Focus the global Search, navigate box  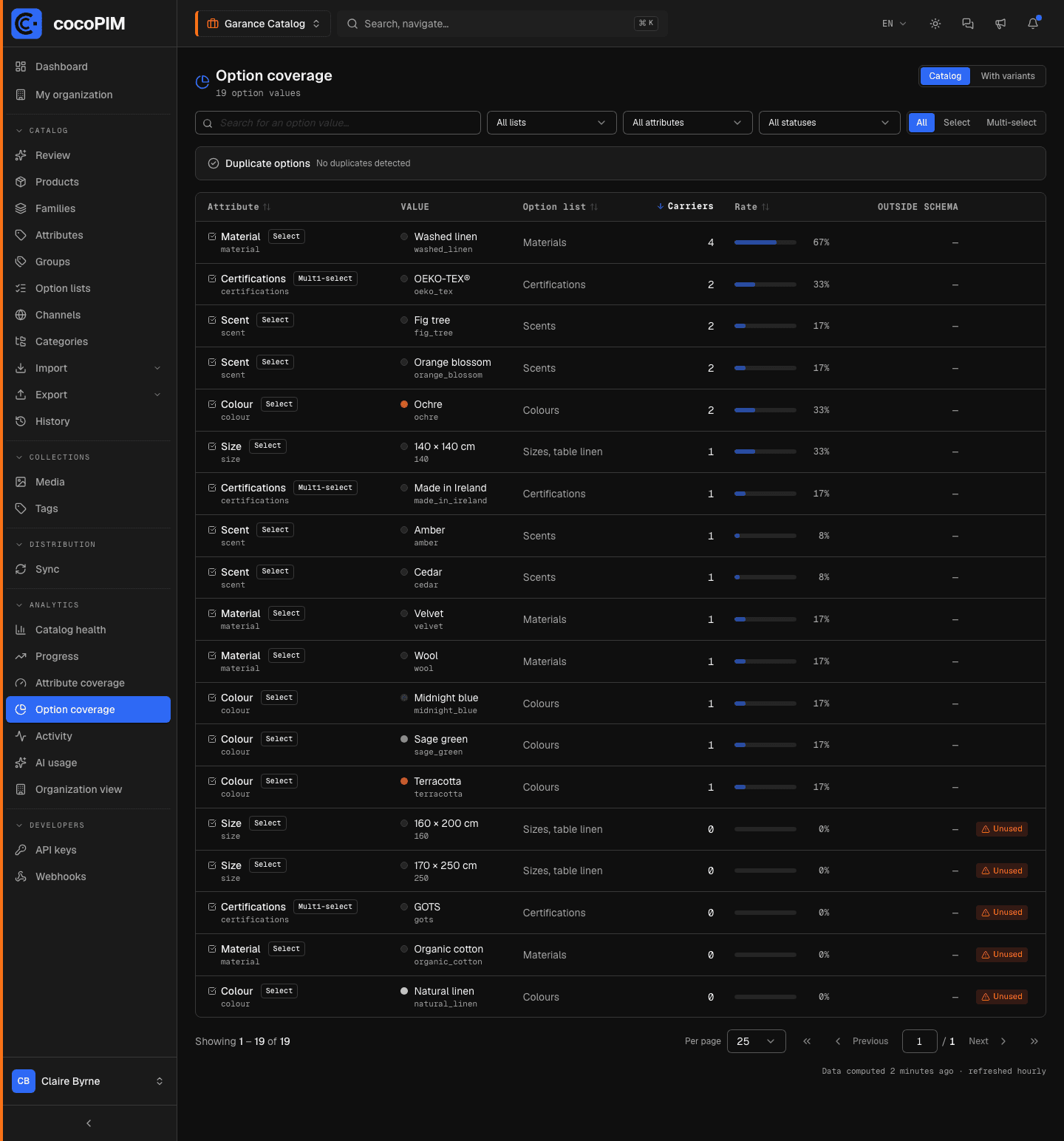coord(502,24)
